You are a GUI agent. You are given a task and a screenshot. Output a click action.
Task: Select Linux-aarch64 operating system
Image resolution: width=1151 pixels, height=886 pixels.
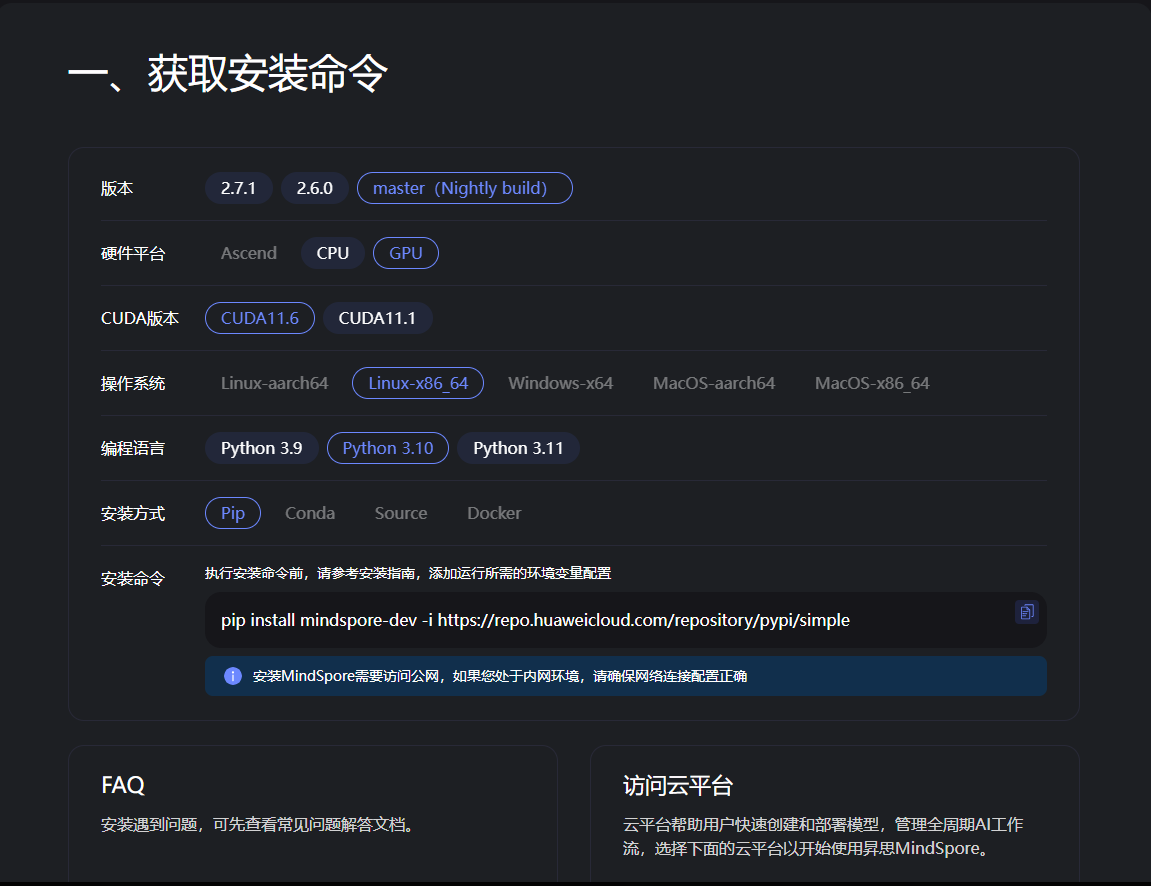[275, 383]
